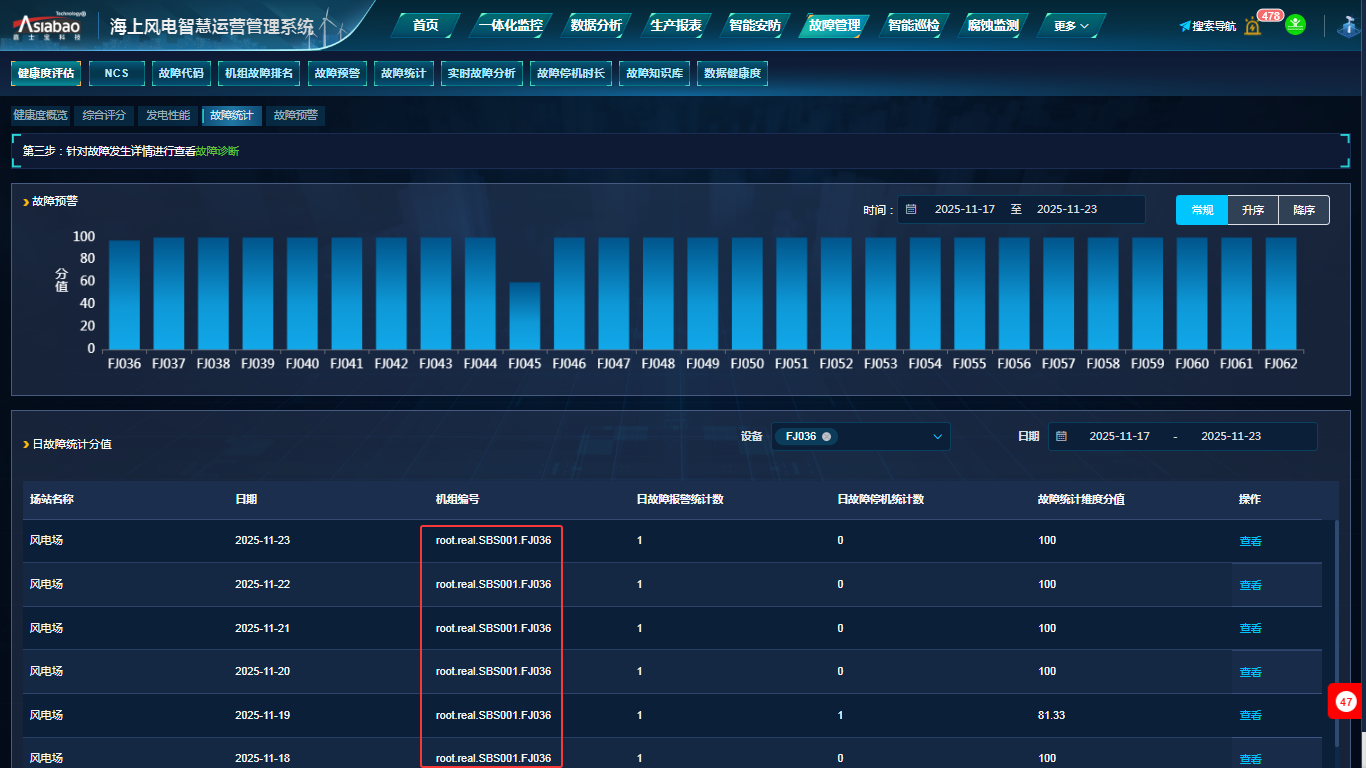Click the paper-plane 搜索导航 icon
Image resolution: width=1366 pixels, height=768 pixels.
coord(1185,26)
